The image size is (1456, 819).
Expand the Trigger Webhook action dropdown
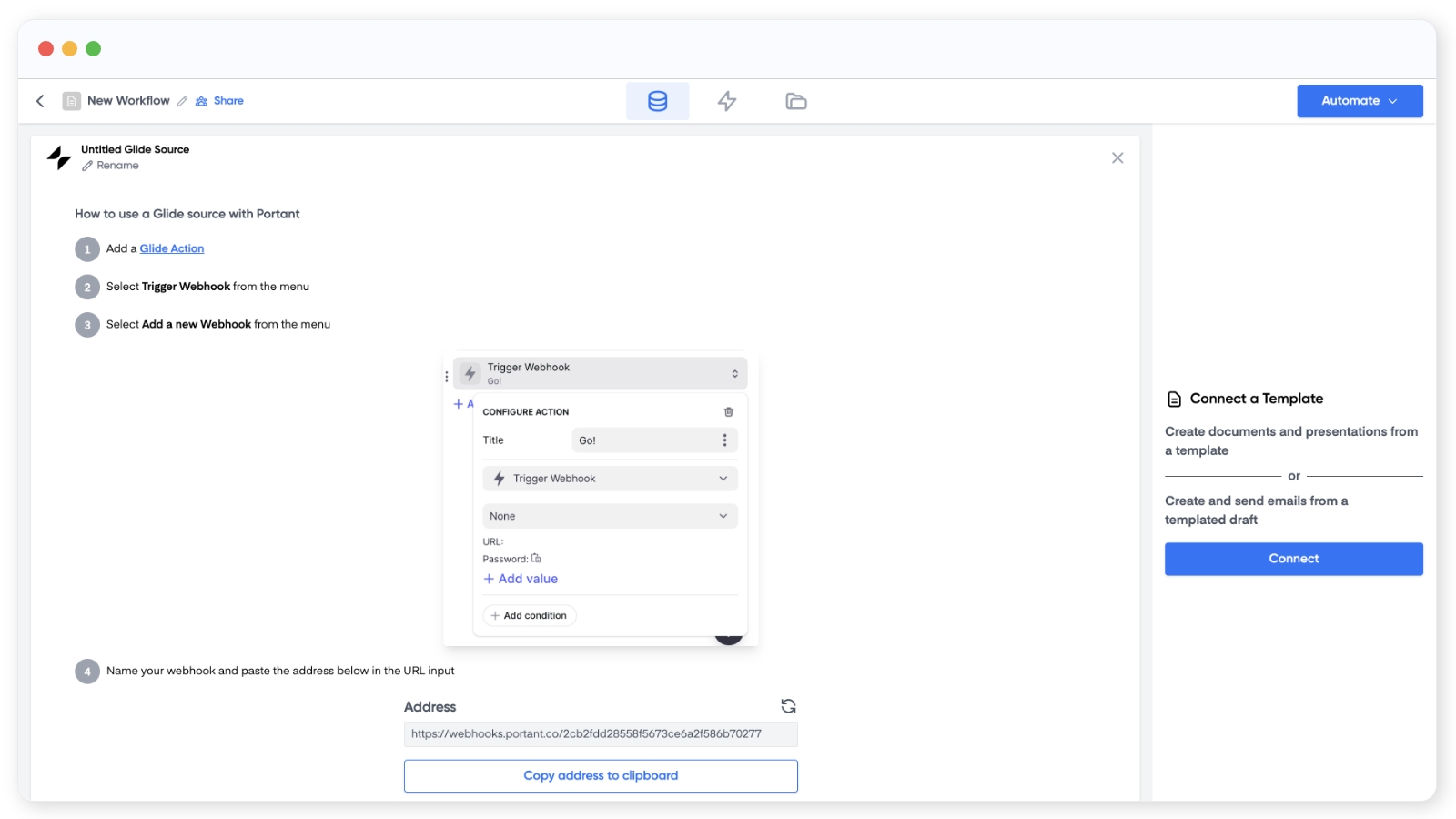(x=610, y=479)
